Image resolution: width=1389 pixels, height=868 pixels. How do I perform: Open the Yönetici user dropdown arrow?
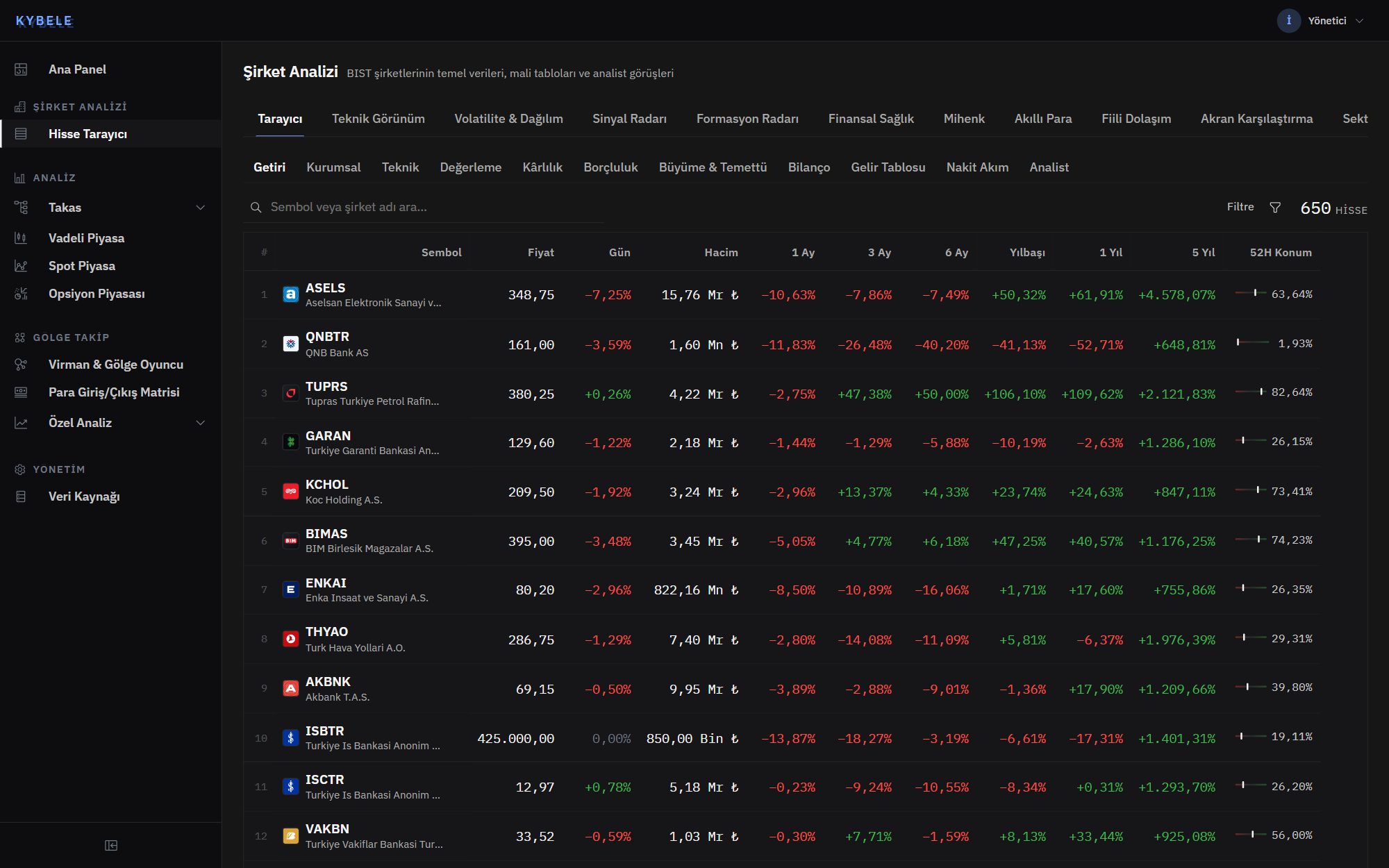point(1360,21)
